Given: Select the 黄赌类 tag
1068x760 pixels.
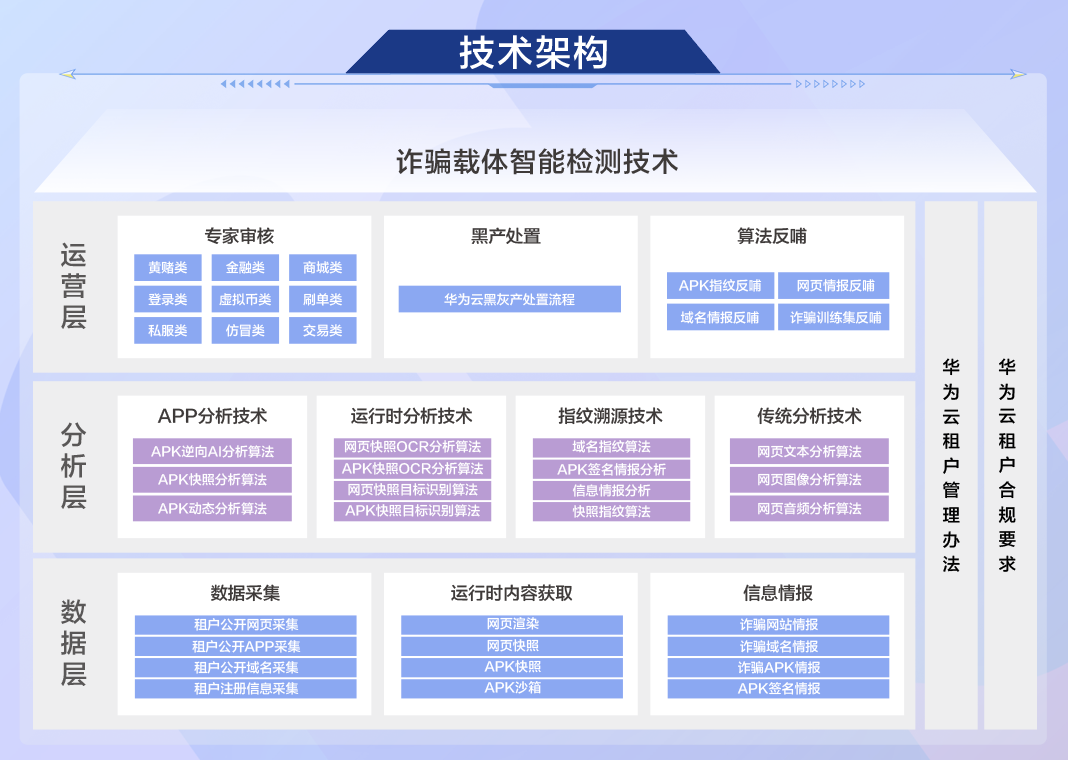Looking at the screenshot, I should coord(168,268).
